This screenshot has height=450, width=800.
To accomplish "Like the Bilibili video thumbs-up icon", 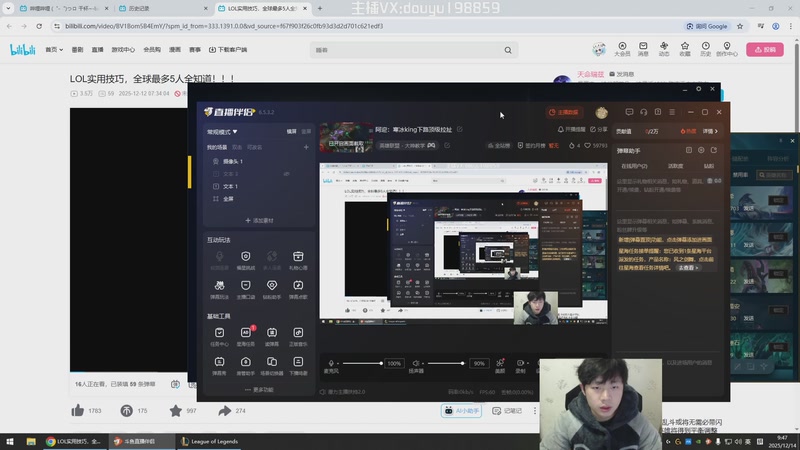I will point(78,410).
